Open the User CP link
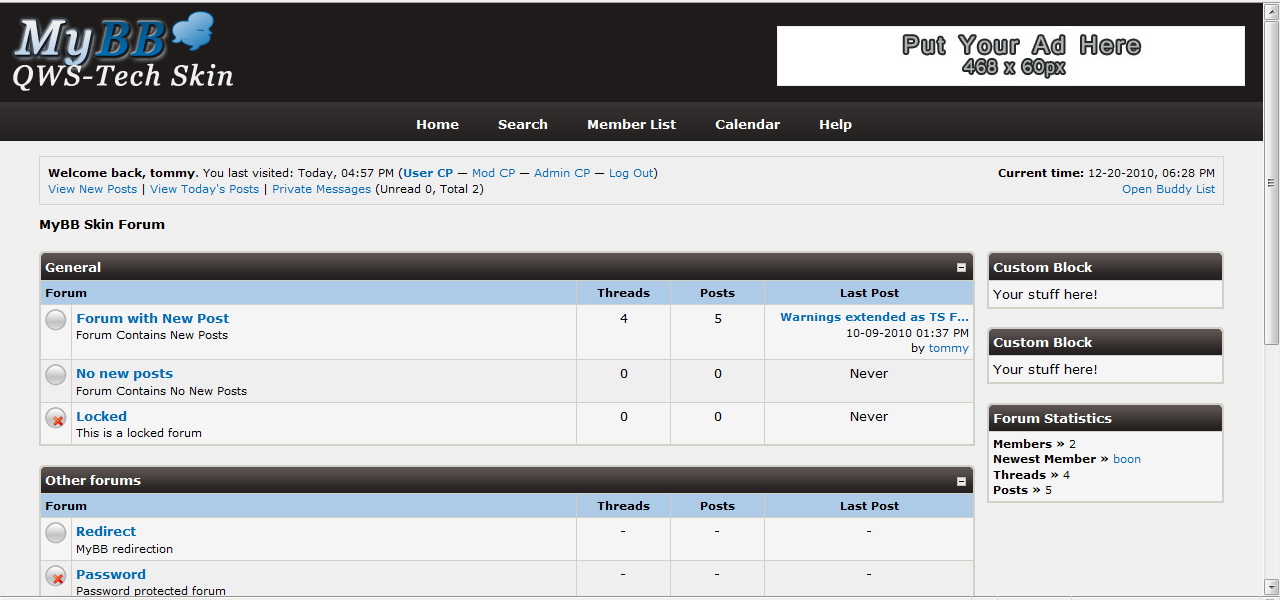The image size is (1280, 600). click(x=428, y=173)
